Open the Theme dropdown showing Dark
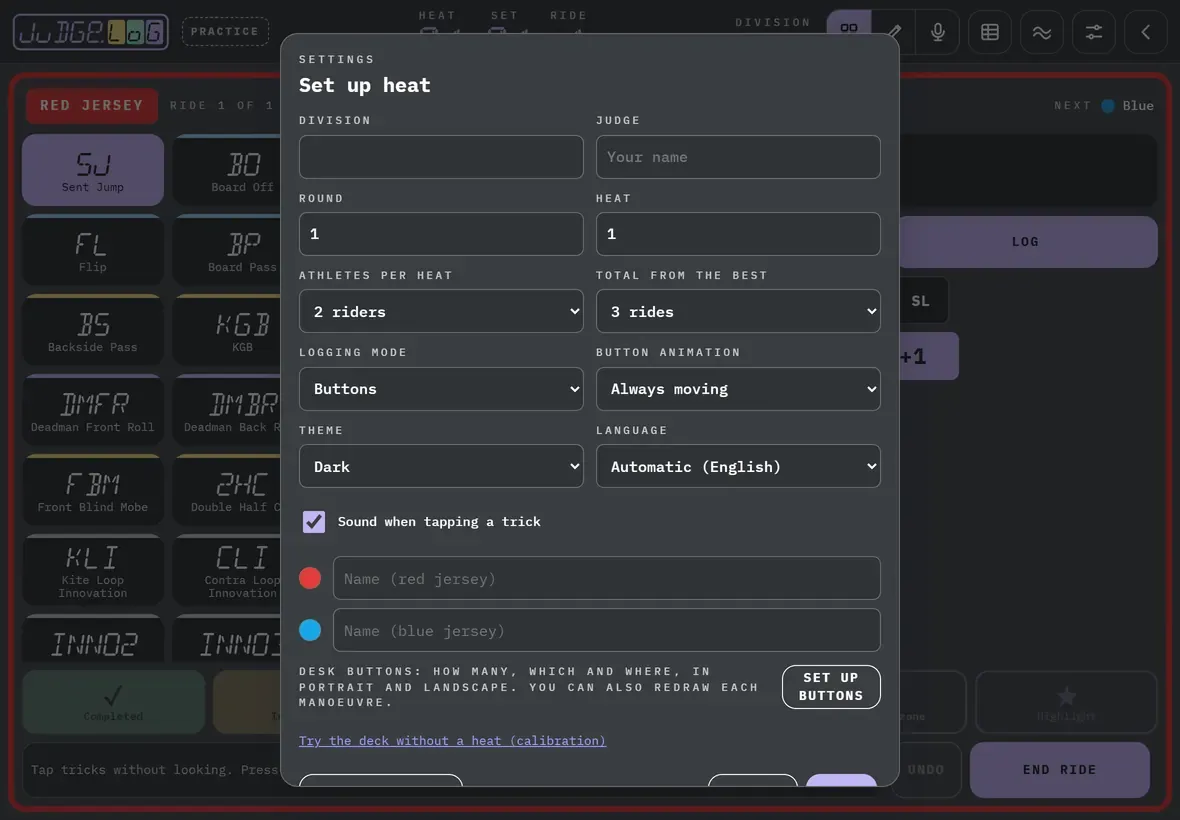 [441, 466]
